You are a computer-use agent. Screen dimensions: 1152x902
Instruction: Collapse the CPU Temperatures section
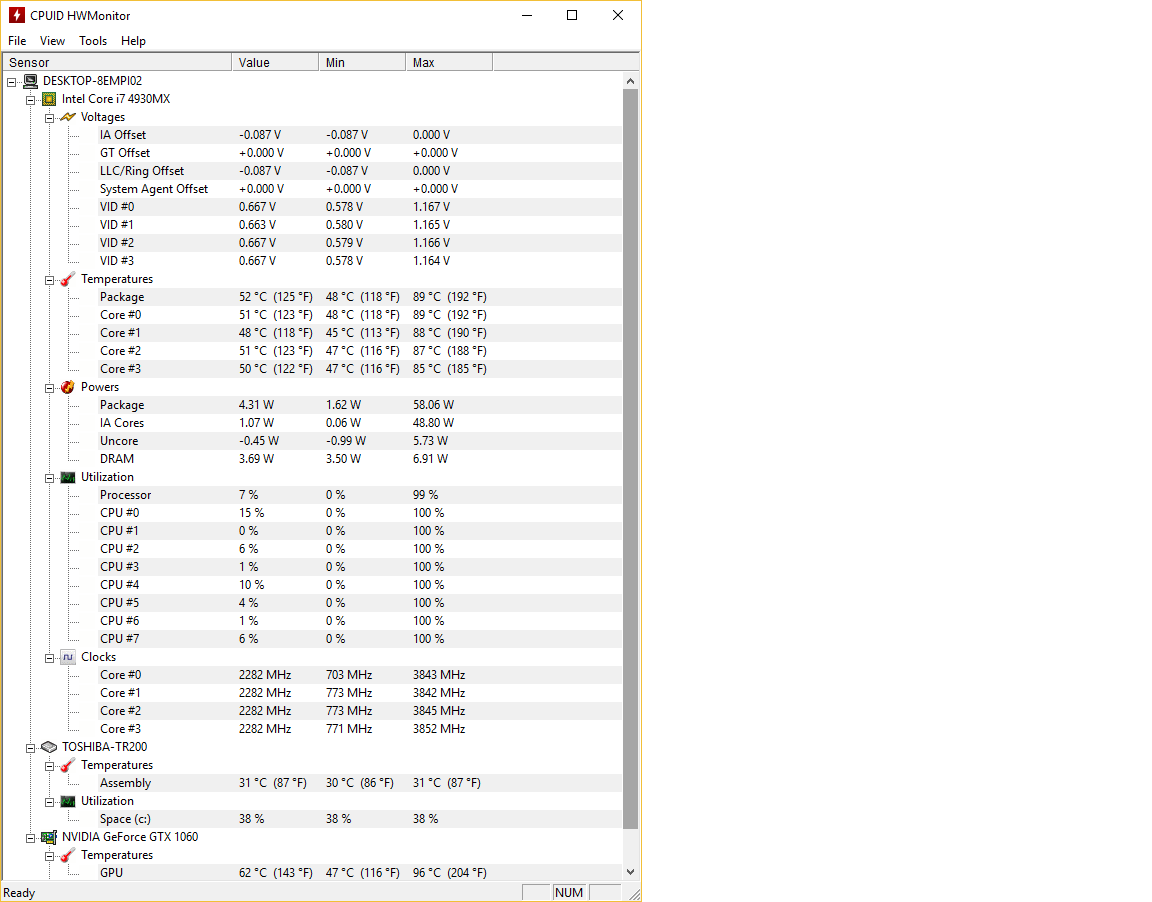click(49, 281)
